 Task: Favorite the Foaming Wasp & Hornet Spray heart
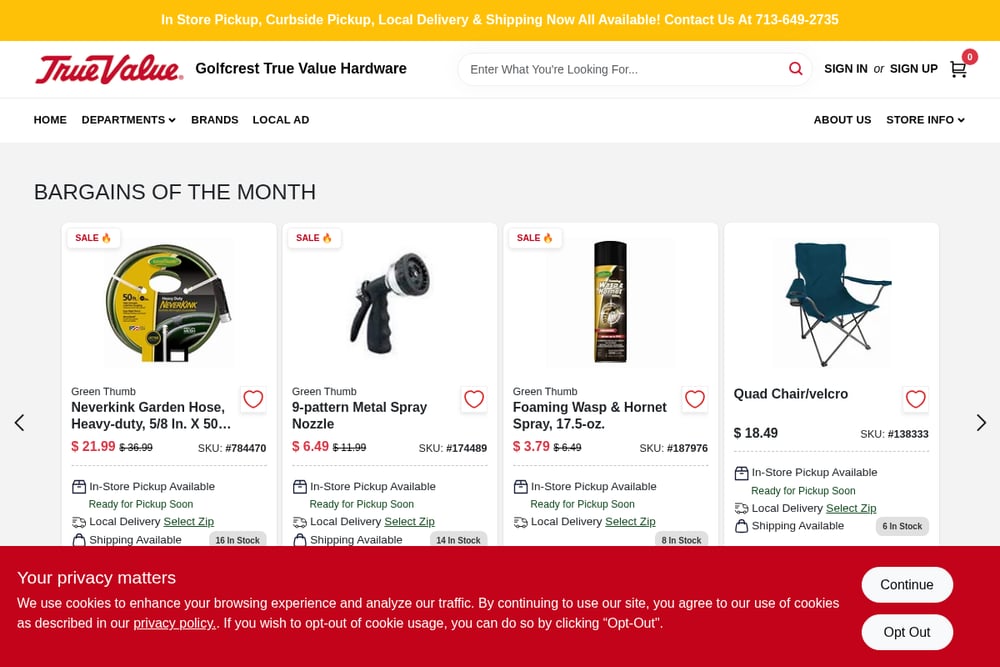695,399
